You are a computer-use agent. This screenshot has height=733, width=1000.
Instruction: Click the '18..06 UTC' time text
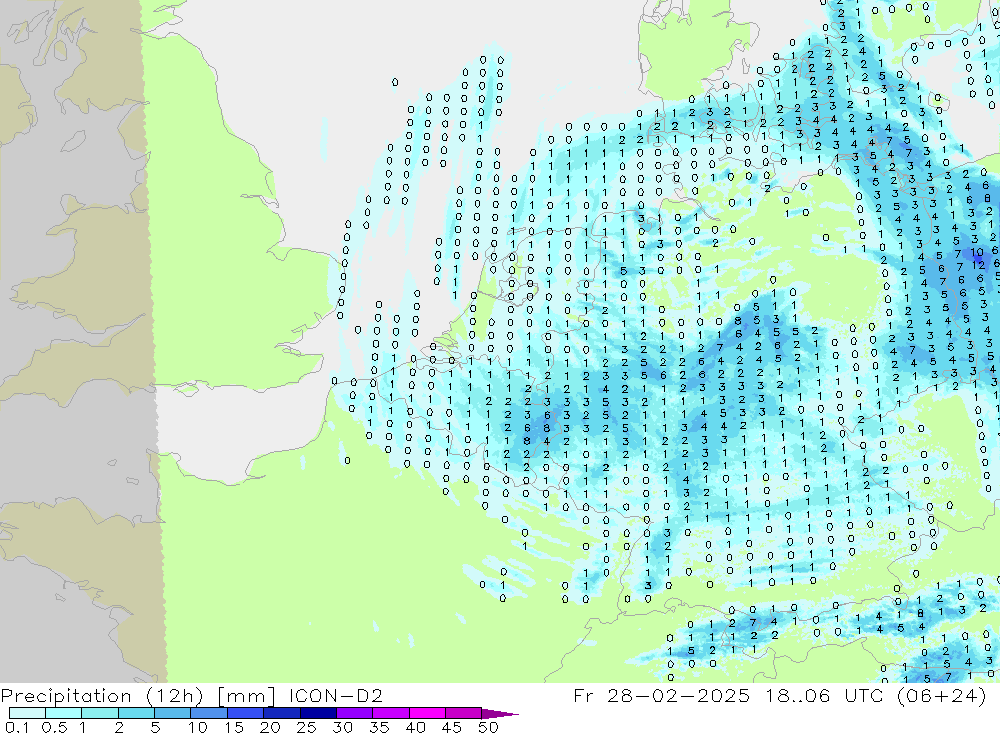[826, 695]
